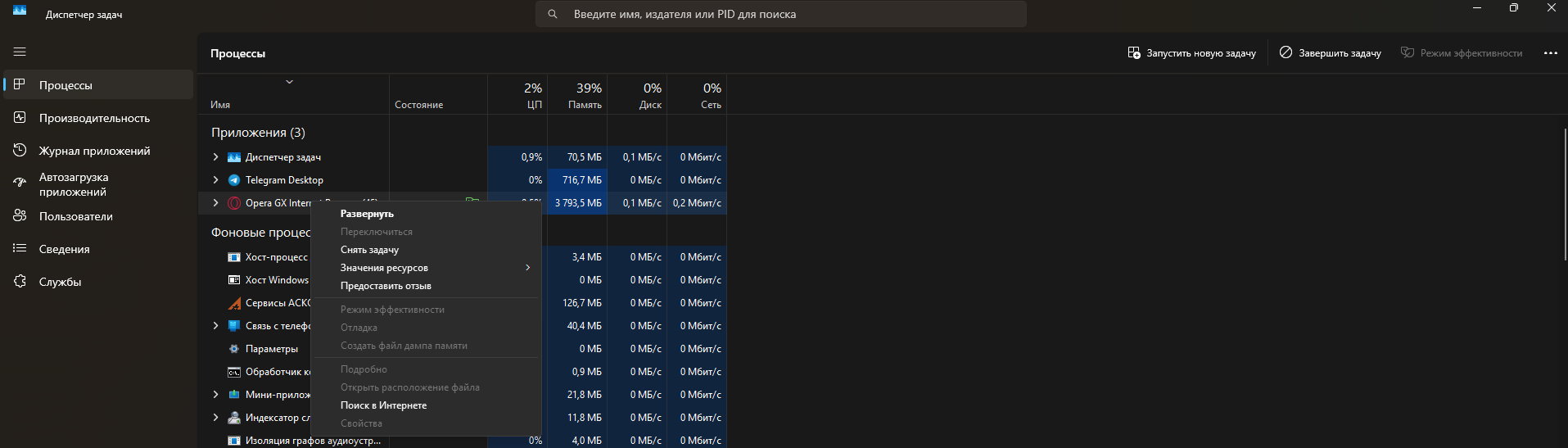Go to the Пользователи page
Screen dimensions: 1568x448
pyautogui.click(x=98, y=216)
